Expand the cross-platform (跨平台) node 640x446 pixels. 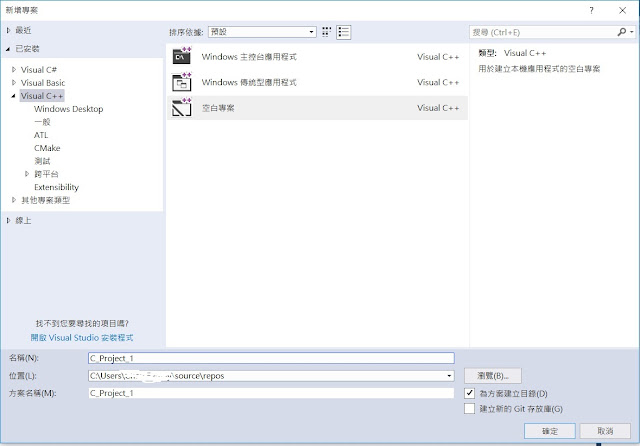pyautogui.click(x=27, y=174)
